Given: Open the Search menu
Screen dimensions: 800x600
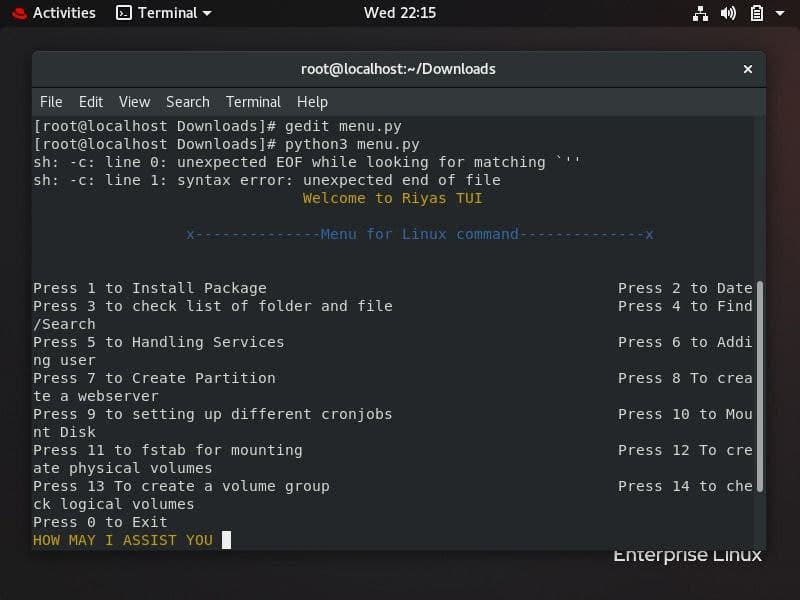Looking at the screenshot, I should pyautogui.click(x=187, y=101).
